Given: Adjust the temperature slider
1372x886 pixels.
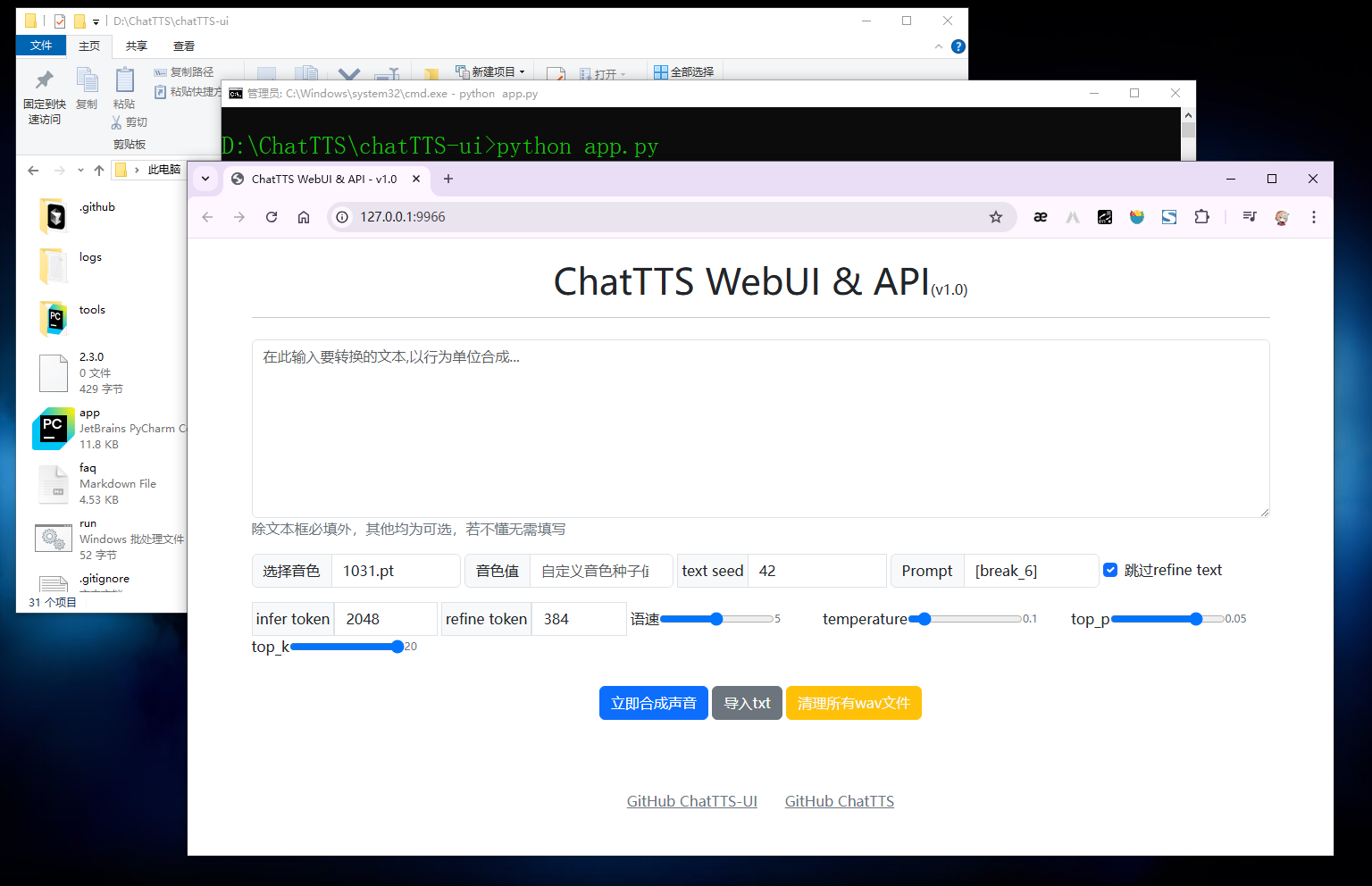Looking at the screenshot, I should (965, 618).
